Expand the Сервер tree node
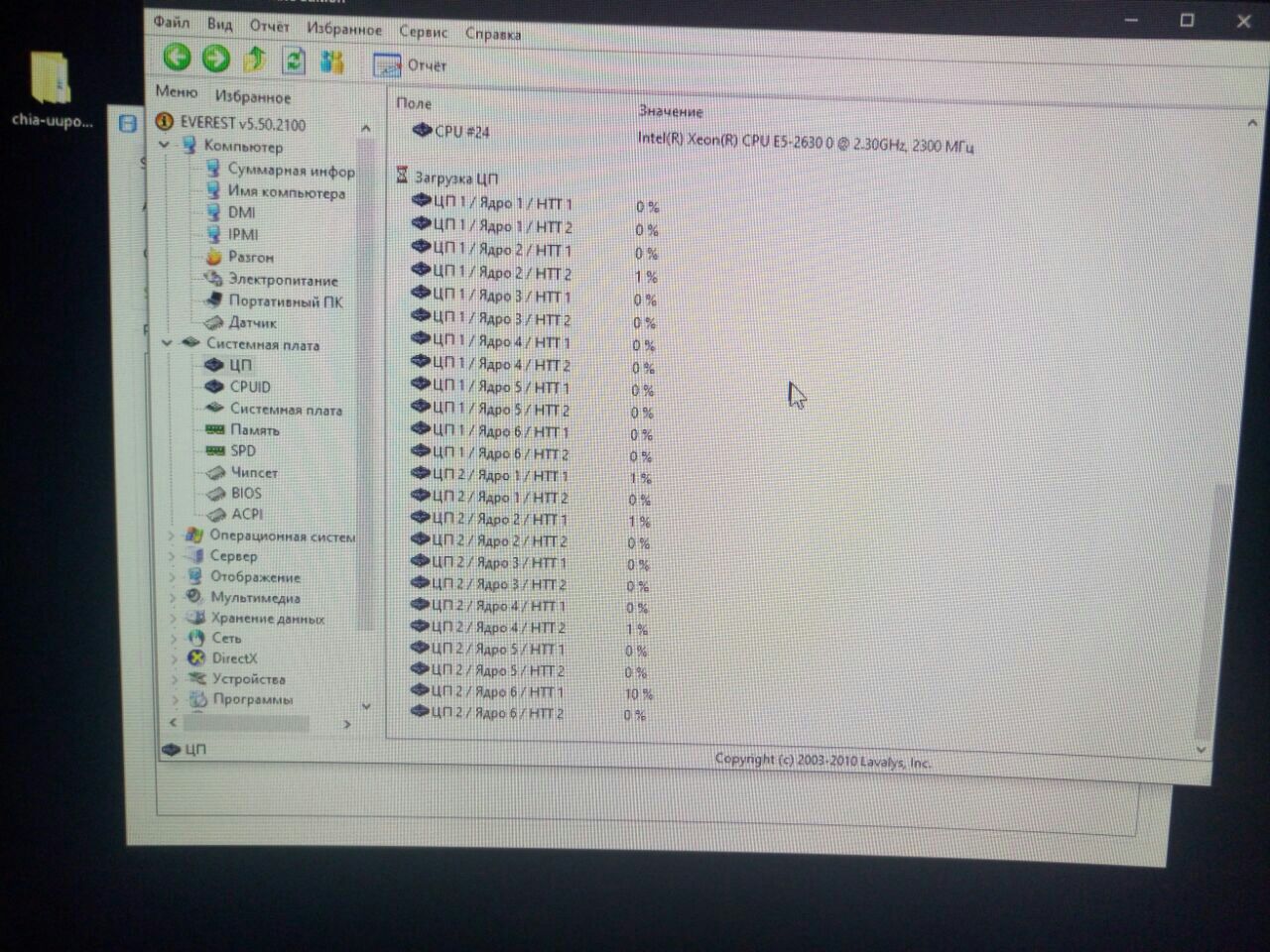The height and width of the screenshot is (952, 1270). point(172,556)
